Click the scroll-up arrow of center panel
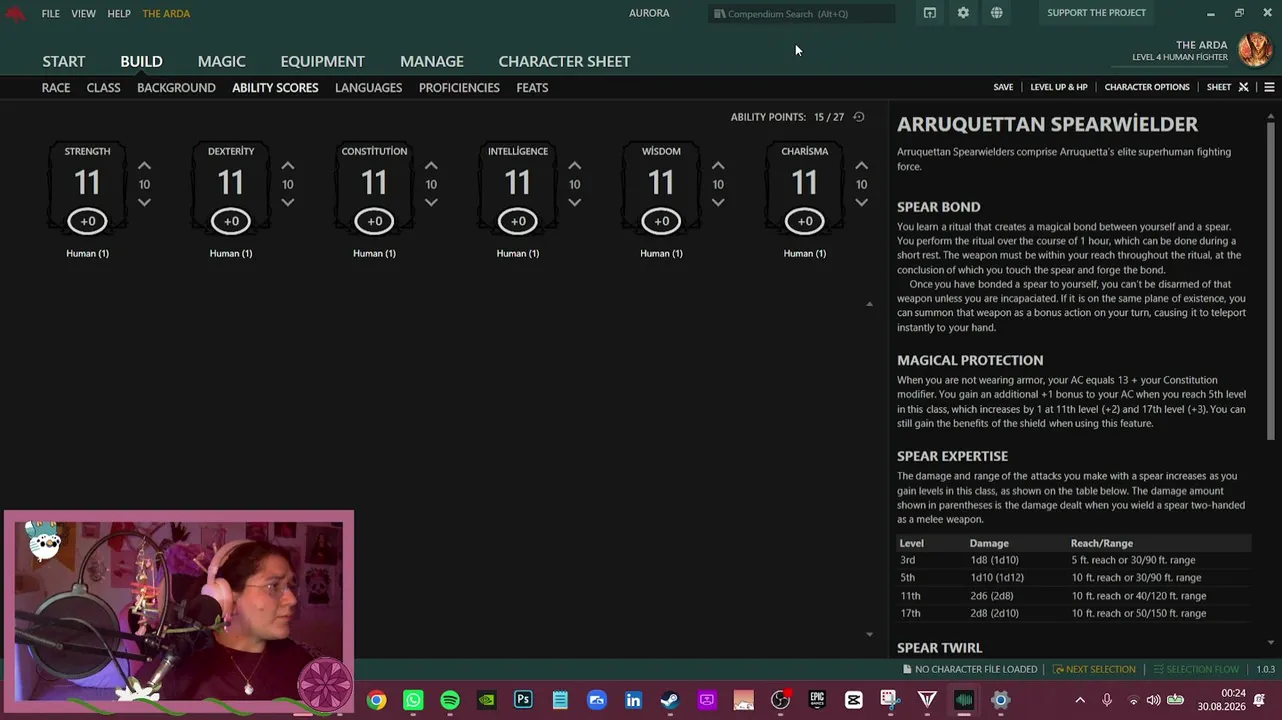This screenshot has width=1282, height=720. click(x=869, y=304)
